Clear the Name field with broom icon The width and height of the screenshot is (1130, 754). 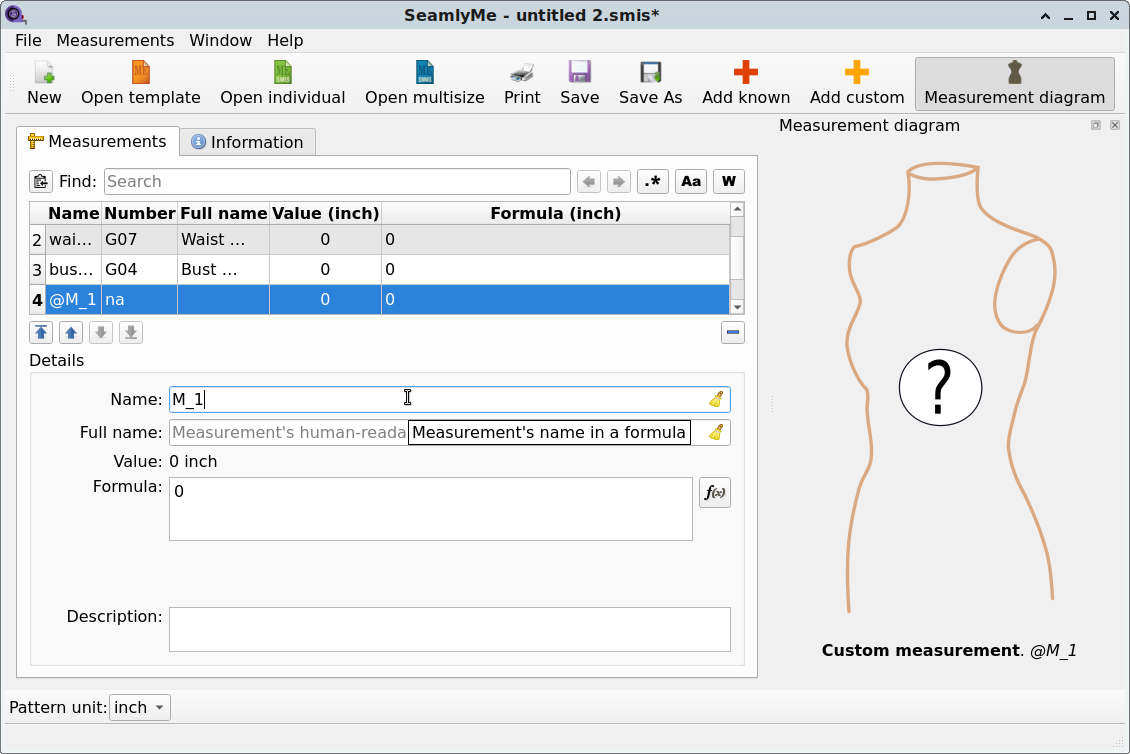(716, 399)
